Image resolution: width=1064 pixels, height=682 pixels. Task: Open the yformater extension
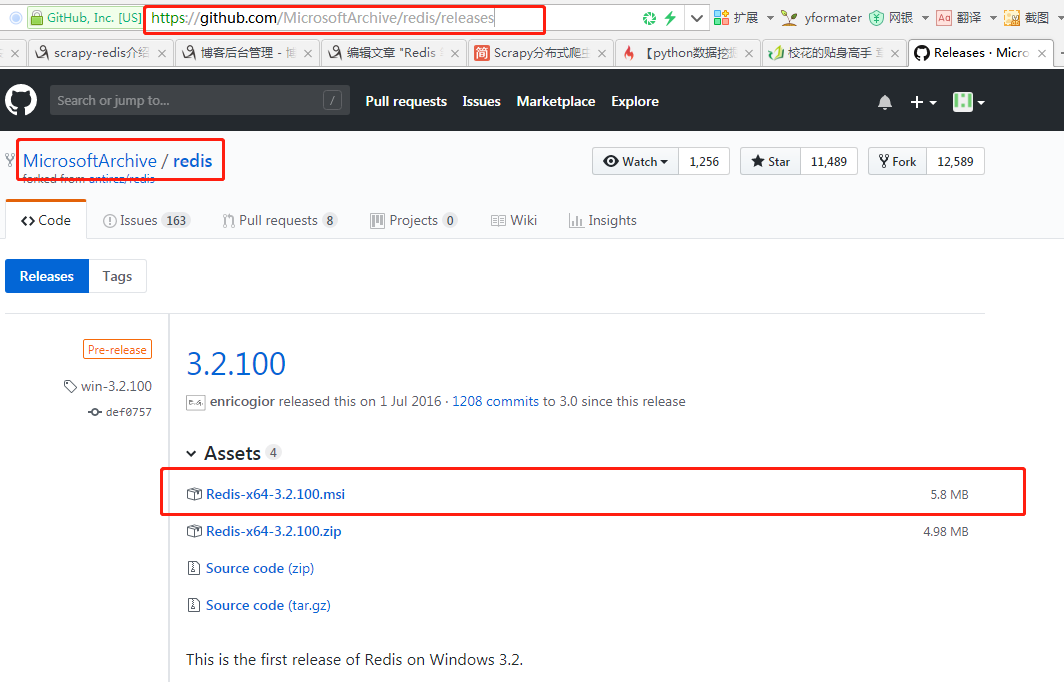821,18
